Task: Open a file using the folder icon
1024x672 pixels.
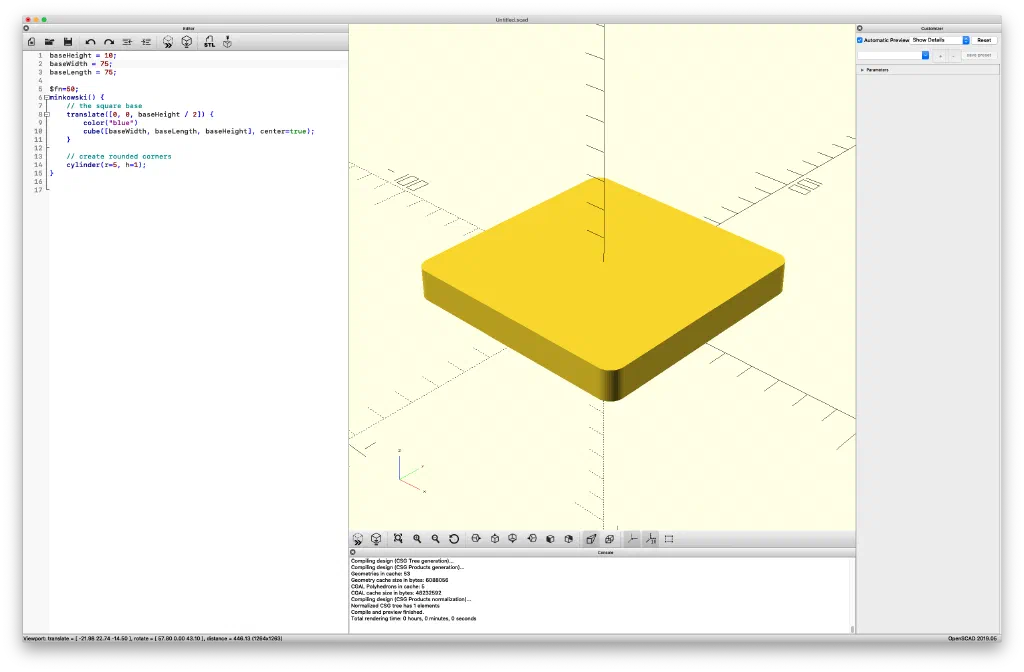Action: click(x=49, y=42)
